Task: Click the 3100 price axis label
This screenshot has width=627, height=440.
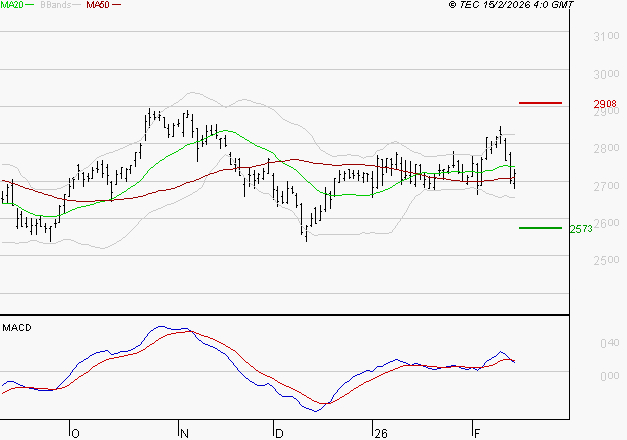Action: click(606, 36)
